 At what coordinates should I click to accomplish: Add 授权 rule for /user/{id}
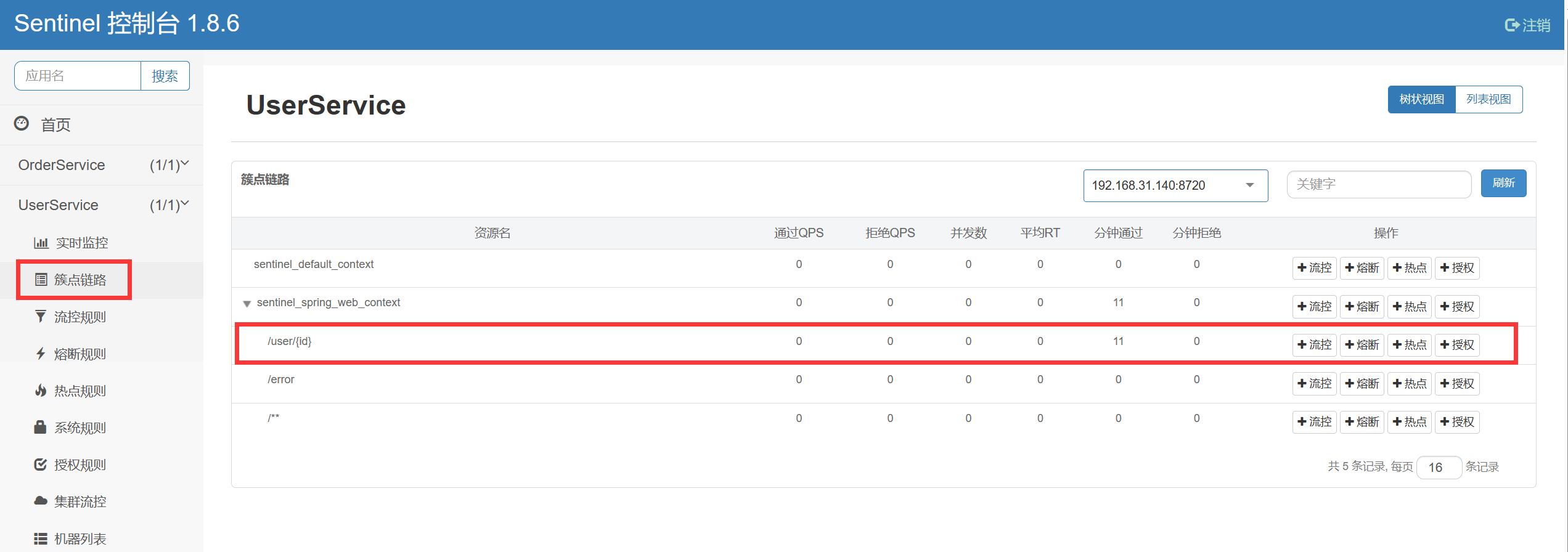point(1457,345)
